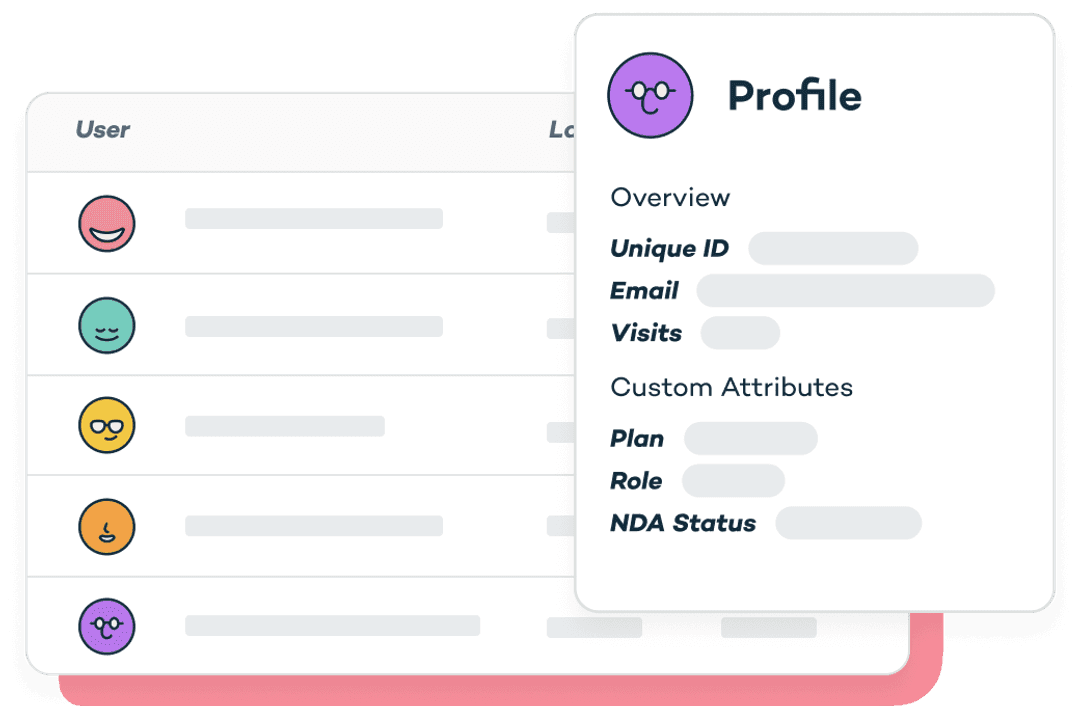Open the Overview section heading
Image resolution: width=1080 pixels, height=706 pixels.
coord(670,198)
